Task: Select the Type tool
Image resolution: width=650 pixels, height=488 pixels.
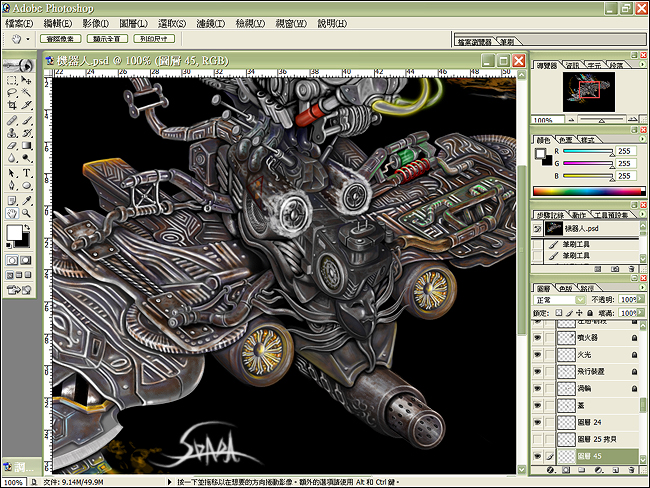Action: pyautogui.click(x=26, y=173)
